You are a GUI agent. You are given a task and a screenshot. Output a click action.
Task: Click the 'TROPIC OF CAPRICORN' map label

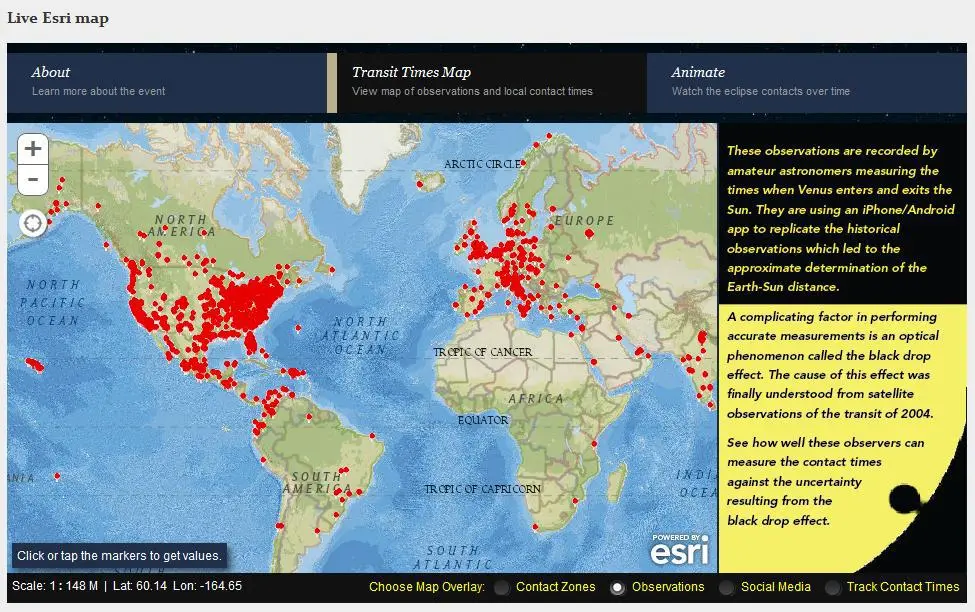click(483, 489)
